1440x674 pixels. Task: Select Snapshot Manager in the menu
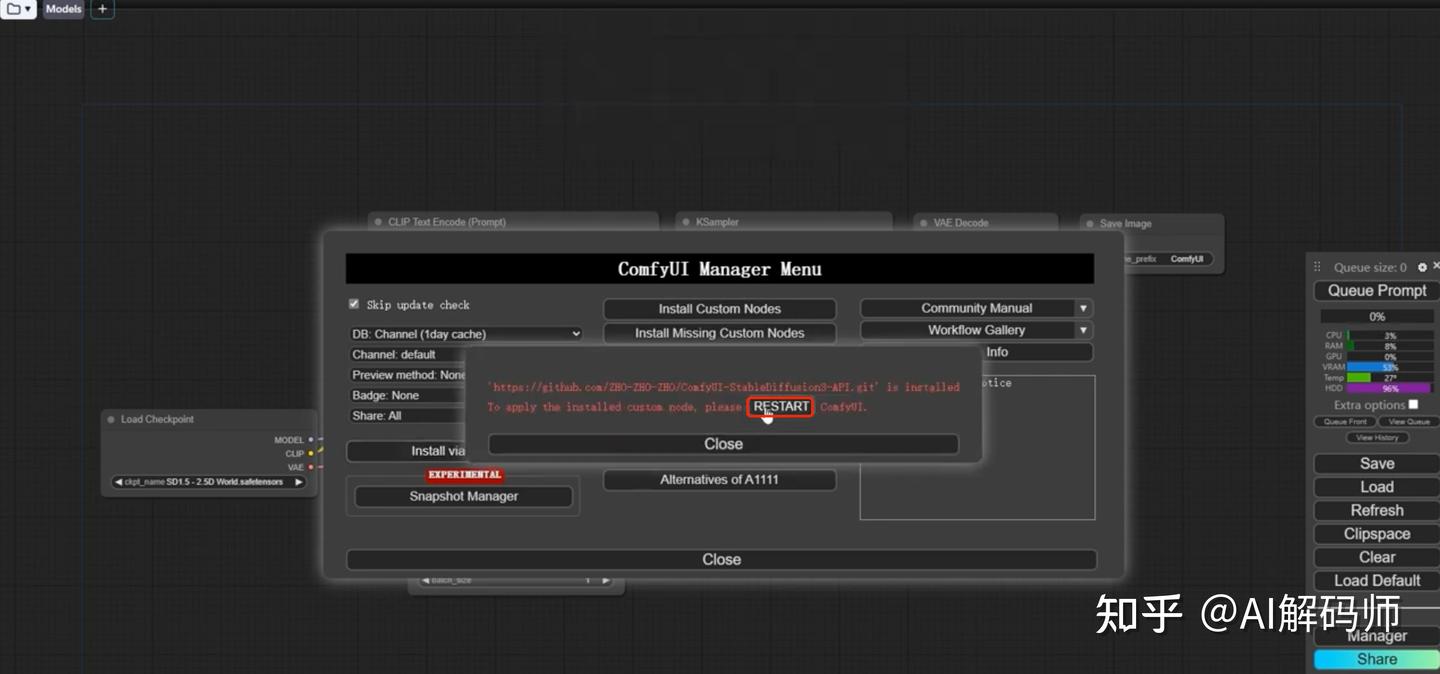(x=463, y=496)
